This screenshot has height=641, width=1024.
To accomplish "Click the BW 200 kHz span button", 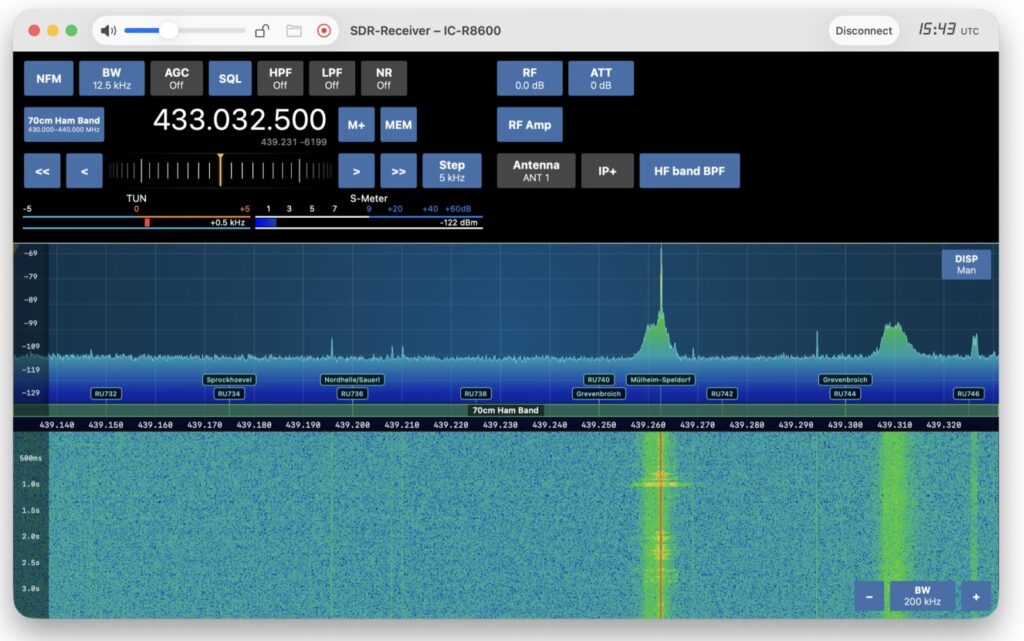I will pos(922,597).
